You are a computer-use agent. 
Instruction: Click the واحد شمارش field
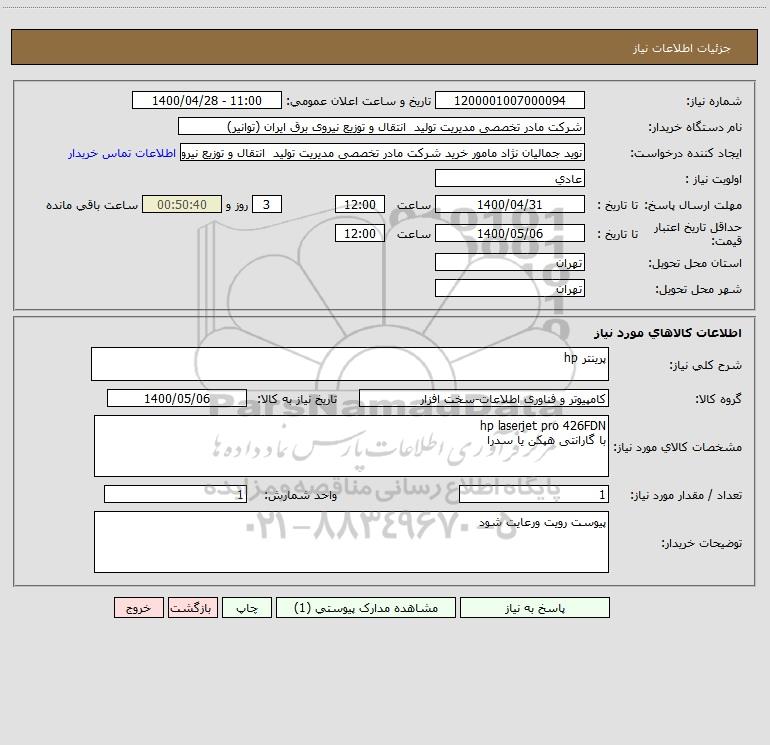175,494
